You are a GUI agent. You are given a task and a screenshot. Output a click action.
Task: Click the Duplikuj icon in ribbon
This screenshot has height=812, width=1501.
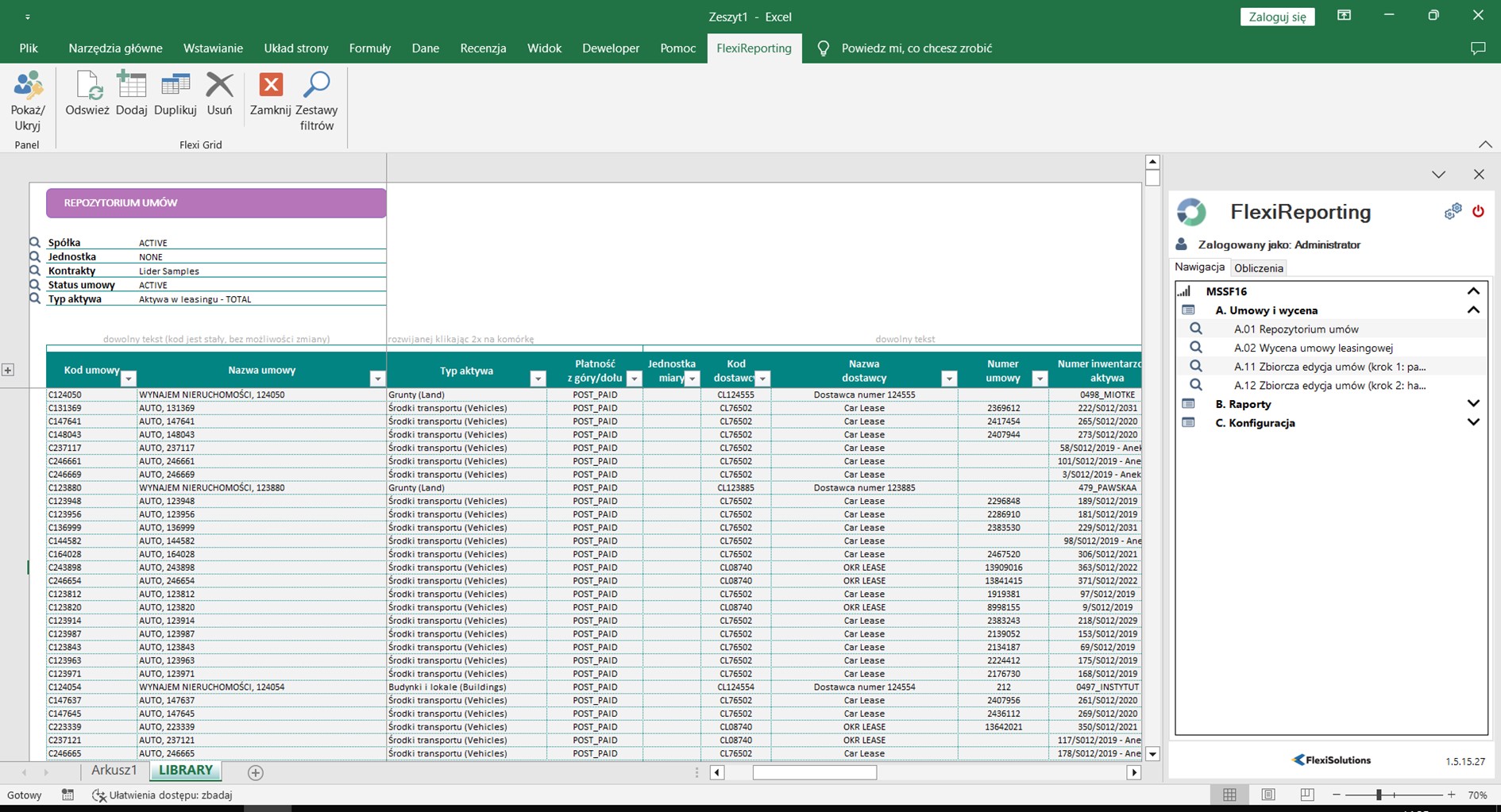click(x=176, y=87)
